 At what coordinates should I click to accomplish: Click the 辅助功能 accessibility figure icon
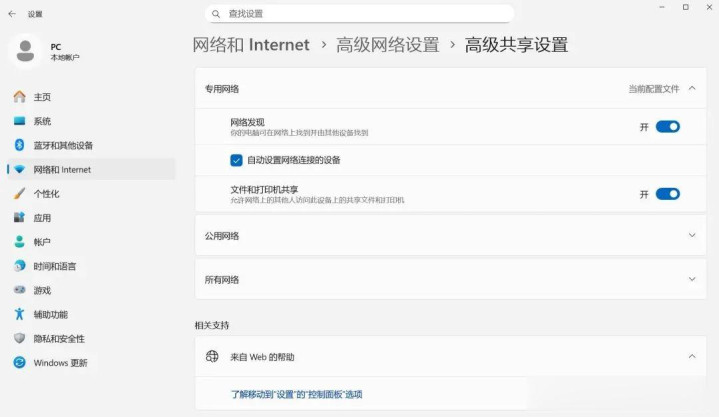[19, 314]
